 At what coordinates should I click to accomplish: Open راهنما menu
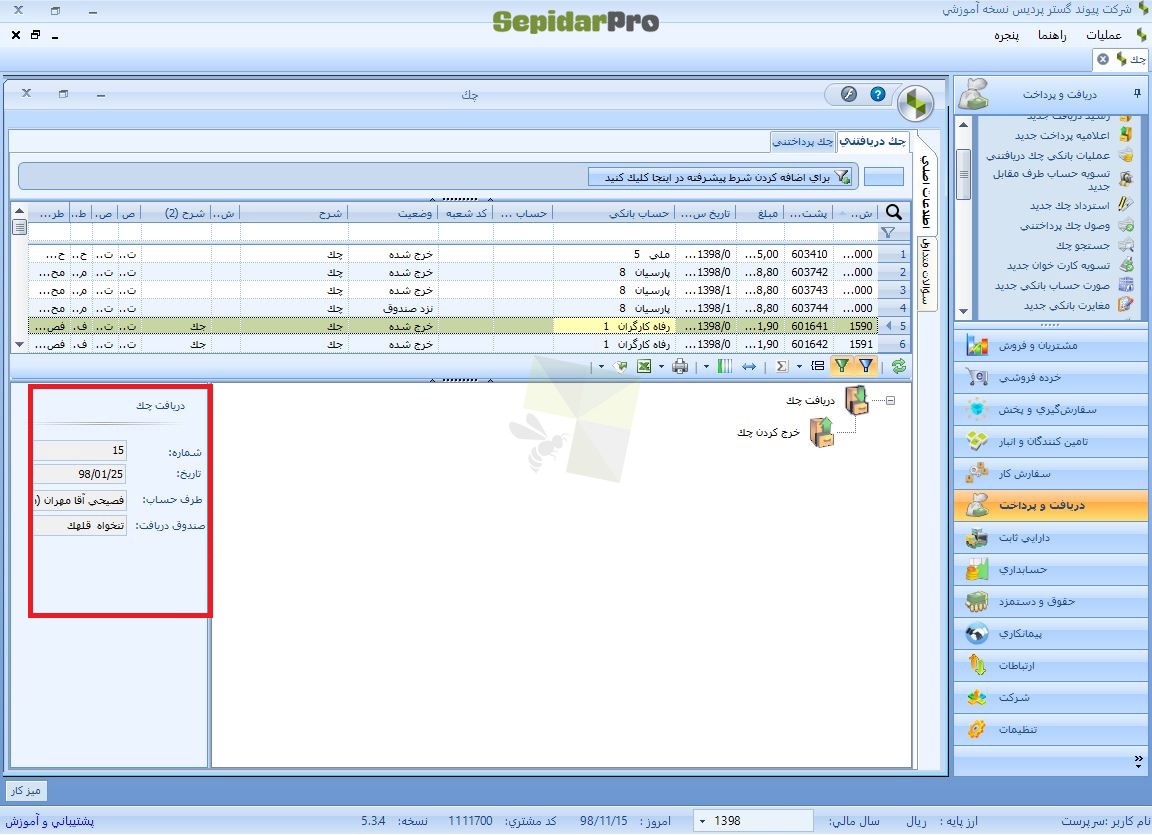pos(1051,35)
